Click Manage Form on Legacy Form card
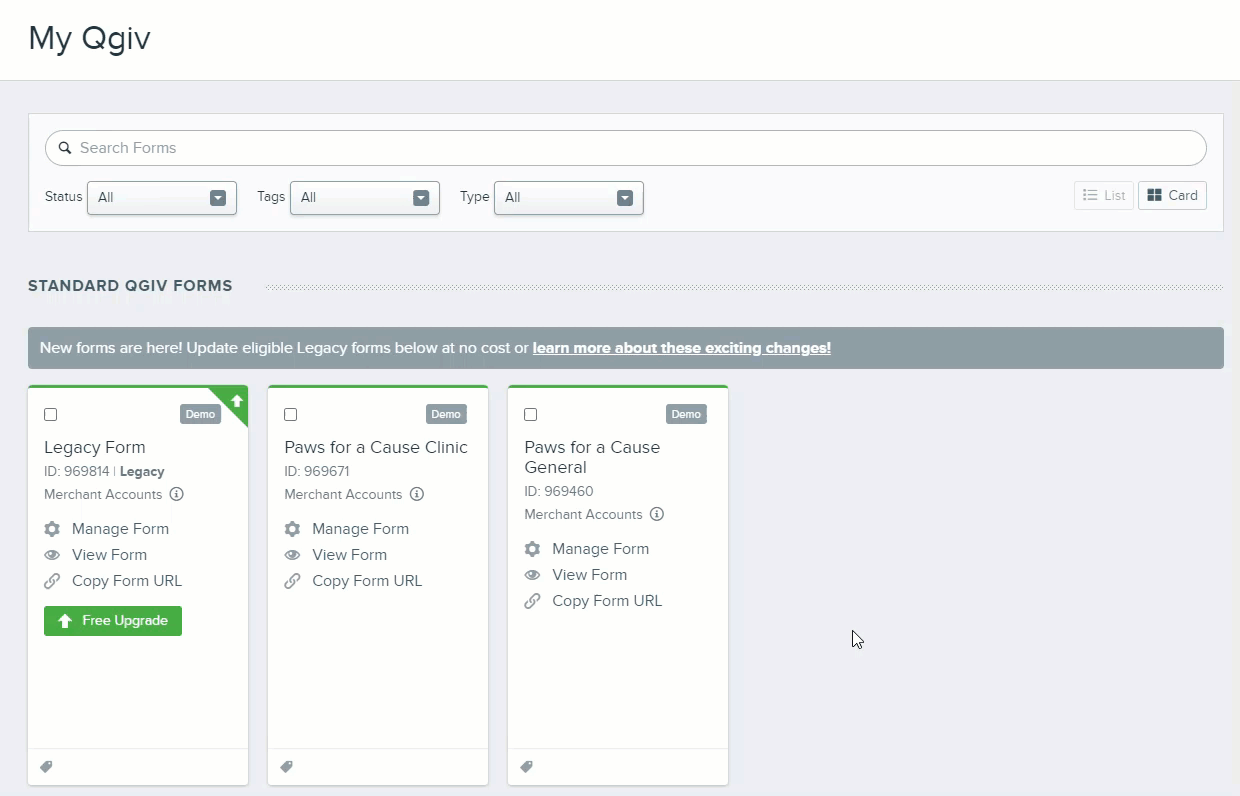Image resolution: width=1240 pixels, height=796 pixels. click(120, 529)
